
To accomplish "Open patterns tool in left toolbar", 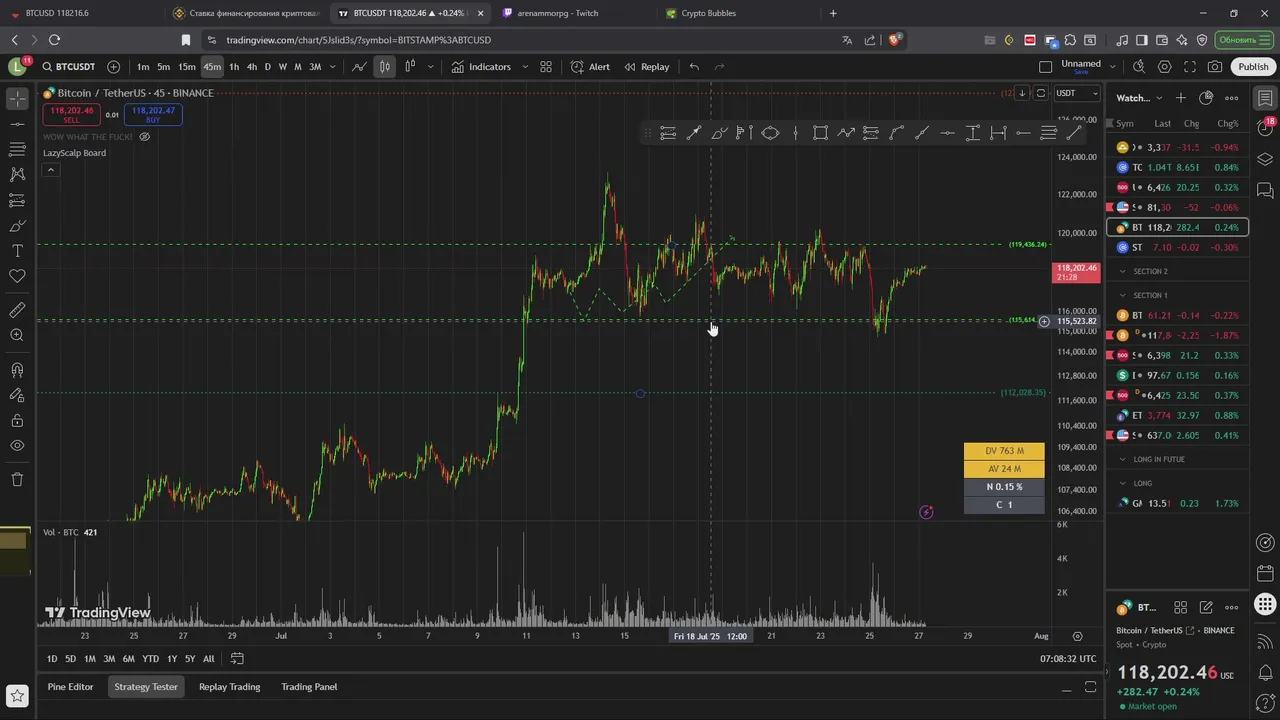I will tap(17, 174).
